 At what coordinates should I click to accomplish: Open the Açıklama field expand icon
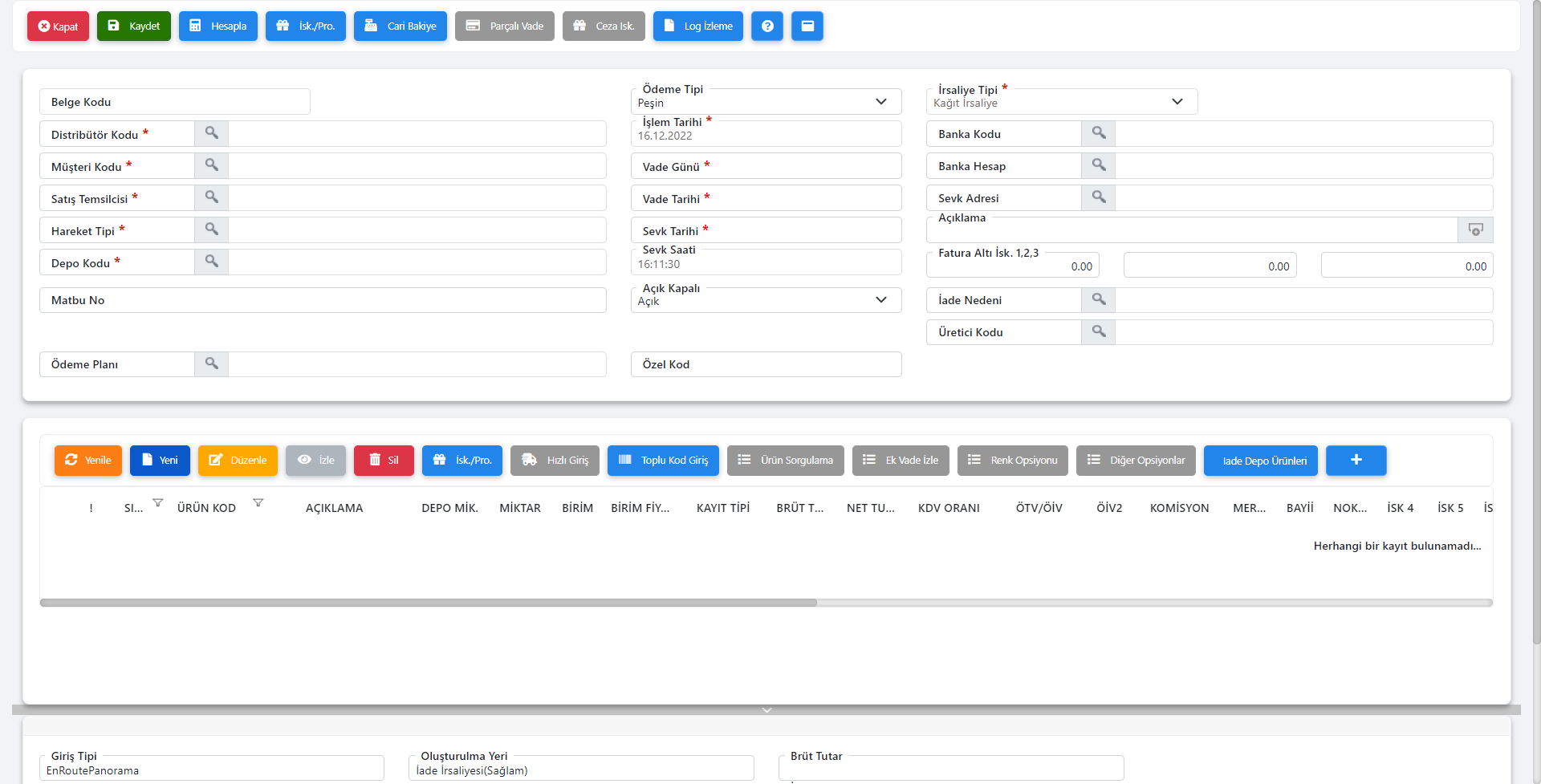pos(1474,230)
